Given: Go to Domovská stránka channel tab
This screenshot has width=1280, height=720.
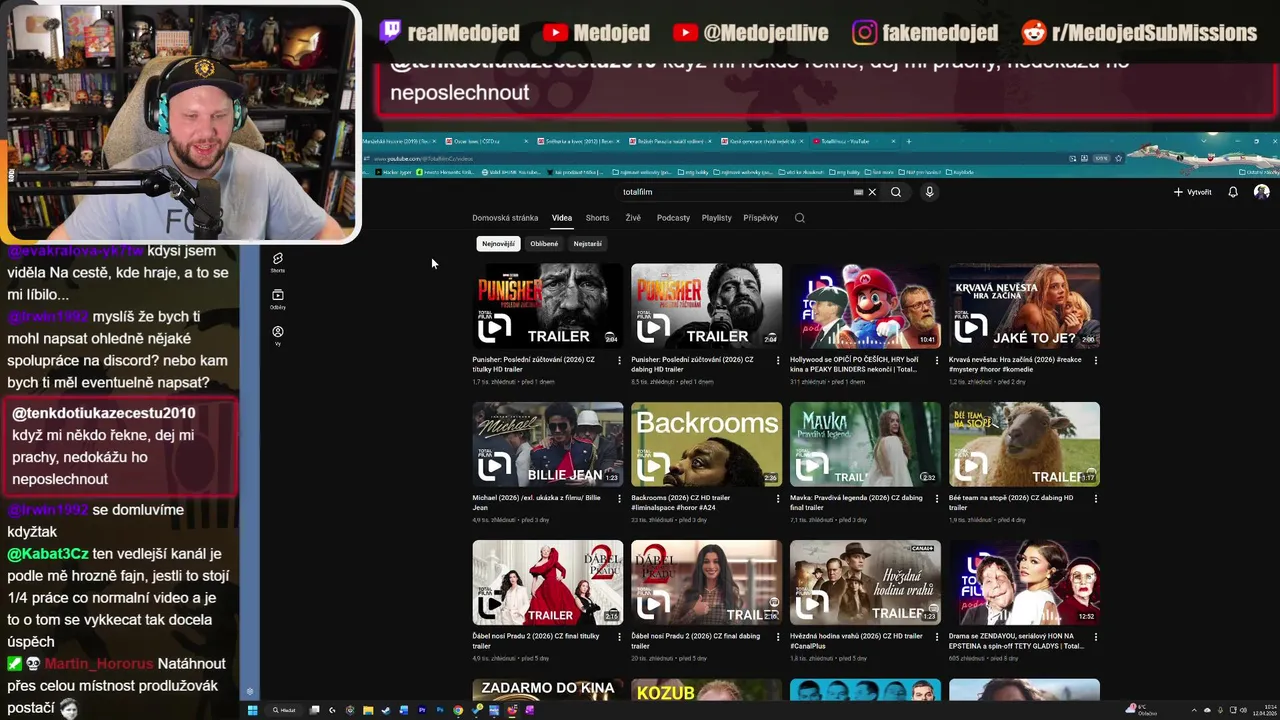Looking at the screenshot, I should [505, 217].
